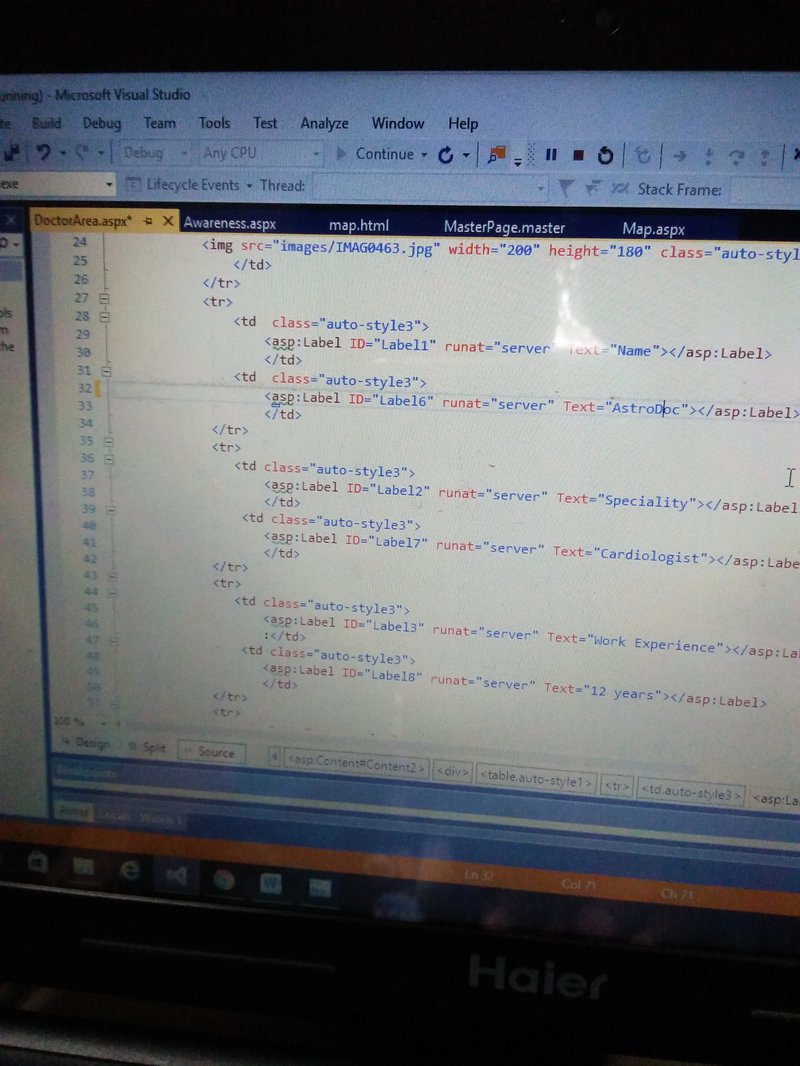Collapse the code block at line 28
Screen dimensions: 800x1066
(106, 315)
